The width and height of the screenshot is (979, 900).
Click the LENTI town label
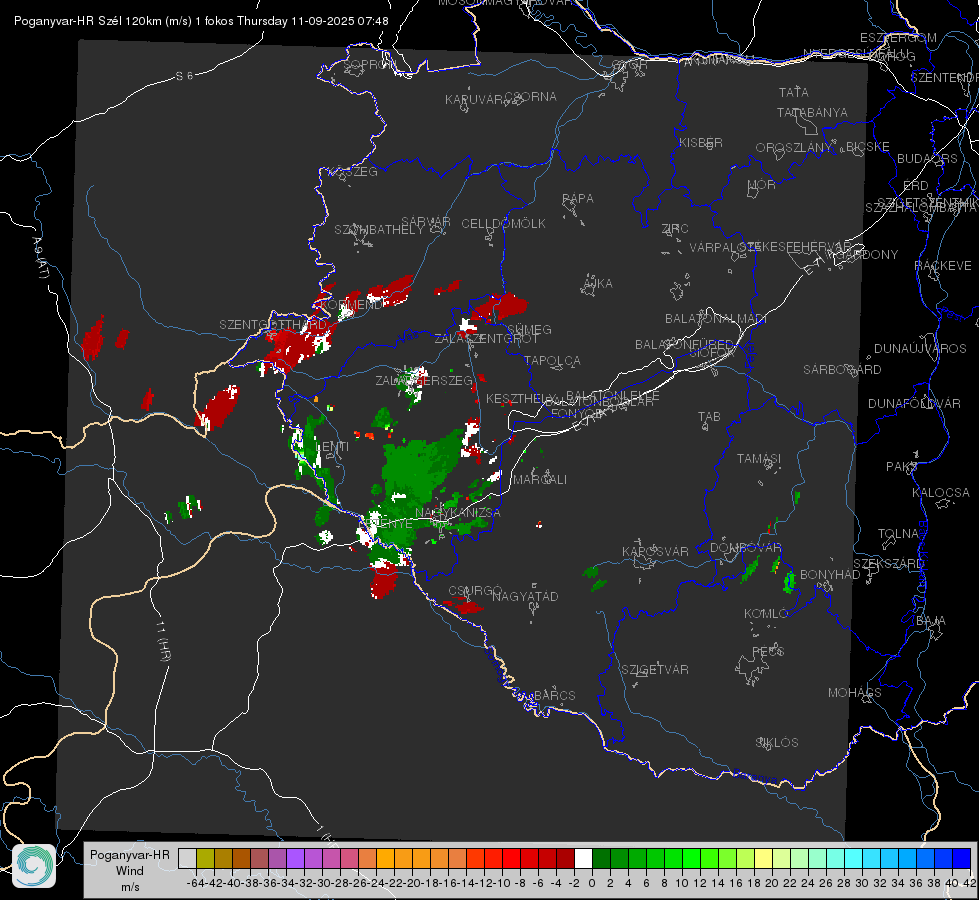pyautogui.click(x=332, y=447)
